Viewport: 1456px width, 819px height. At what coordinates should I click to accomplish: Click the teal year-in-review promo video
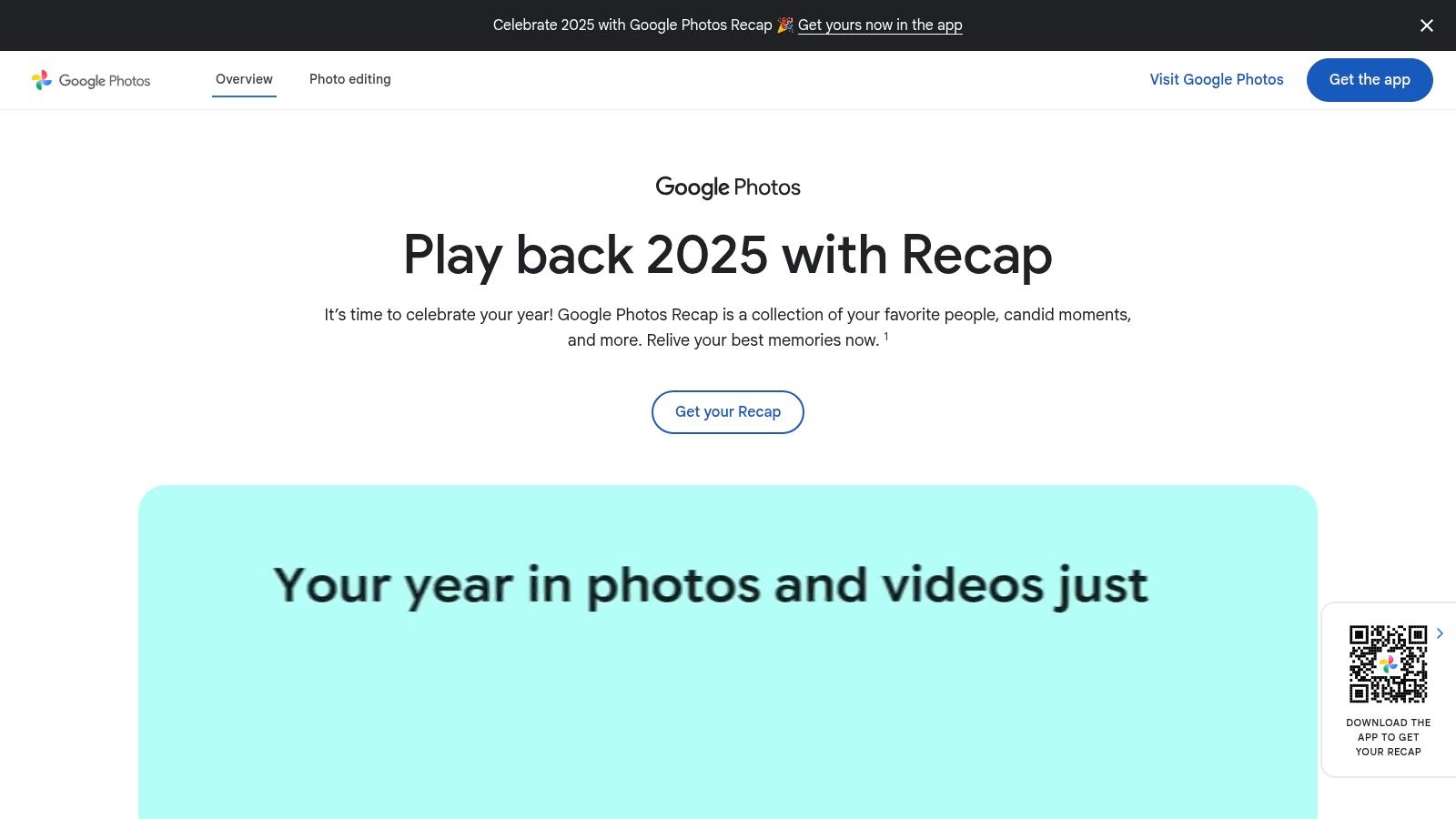728,651
